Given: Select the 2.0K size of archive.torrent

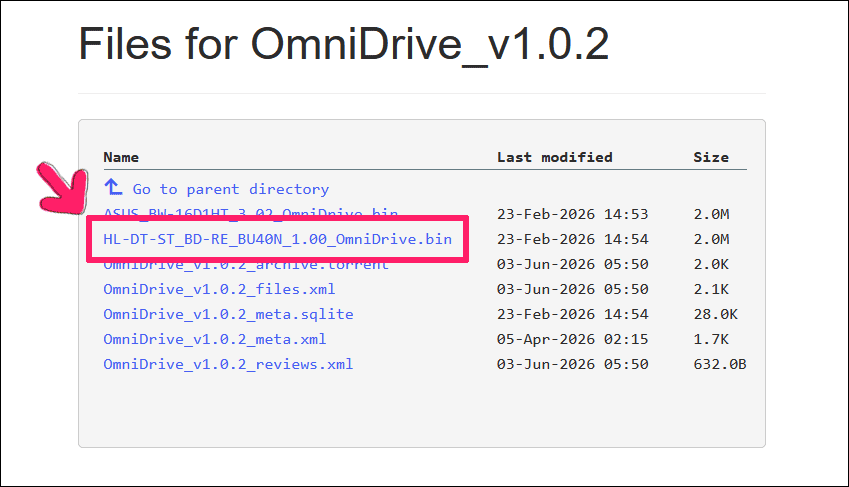Looking at the screenshot, I should [711, 264].
